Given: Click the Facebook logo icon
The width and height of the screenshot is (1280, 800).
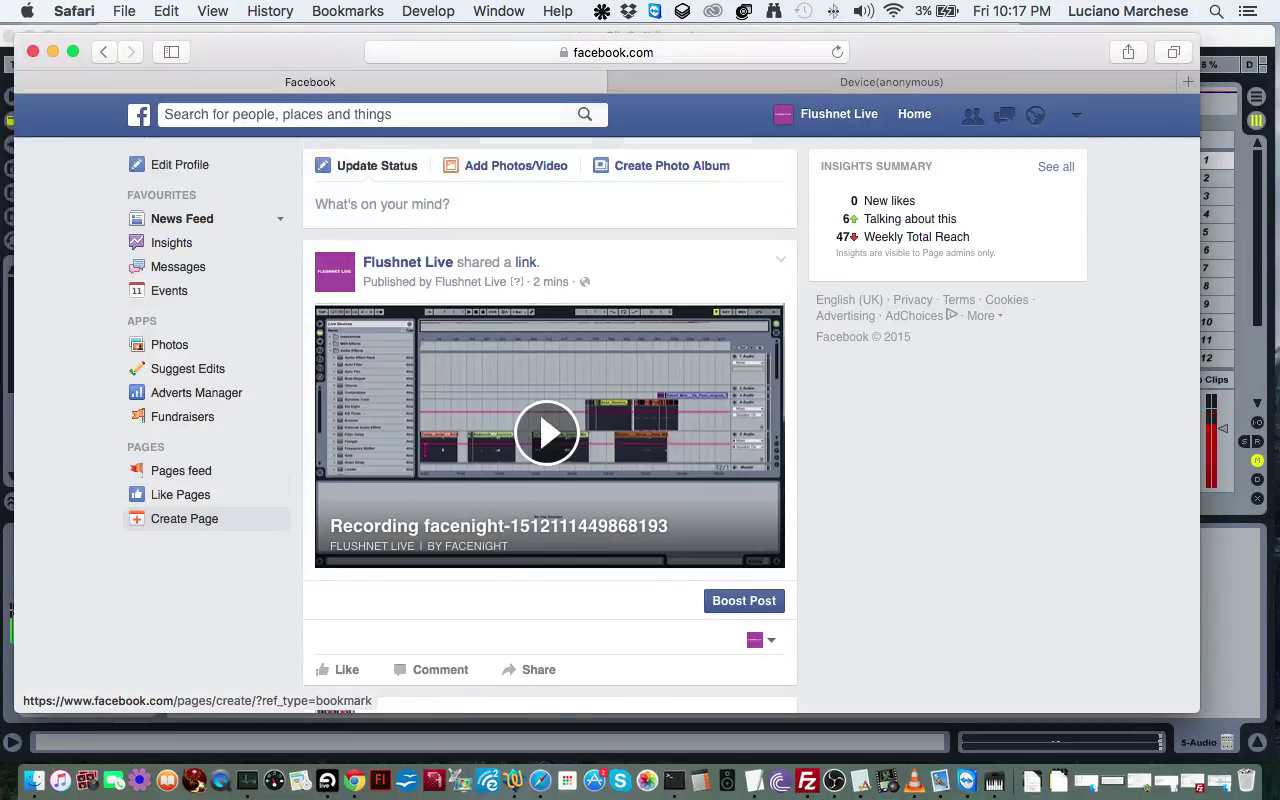Looking at the screenshot, I should tap(139, 114).
